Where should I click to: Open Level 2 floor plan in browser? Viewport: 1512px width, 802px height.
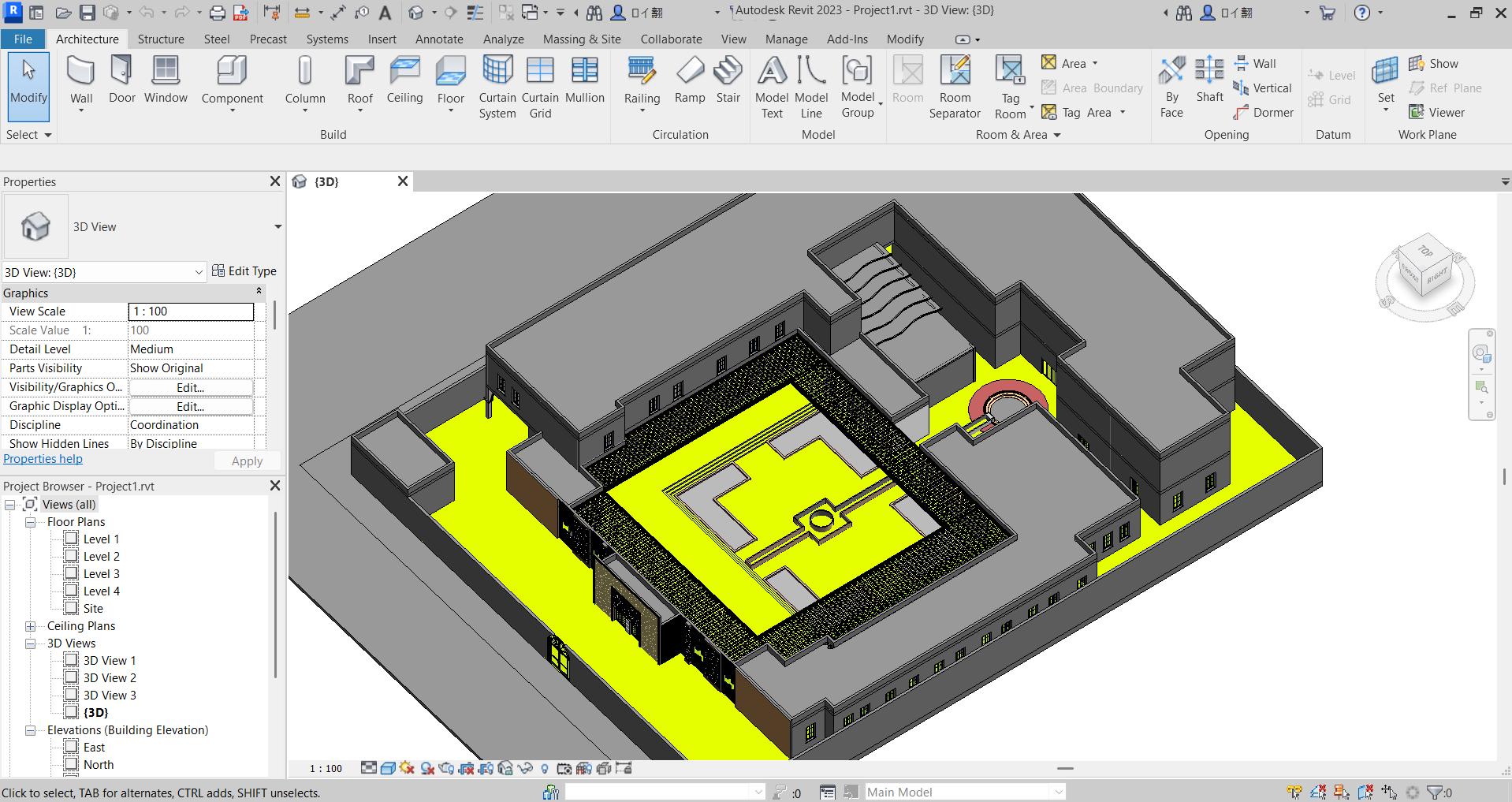click(102, 557)
